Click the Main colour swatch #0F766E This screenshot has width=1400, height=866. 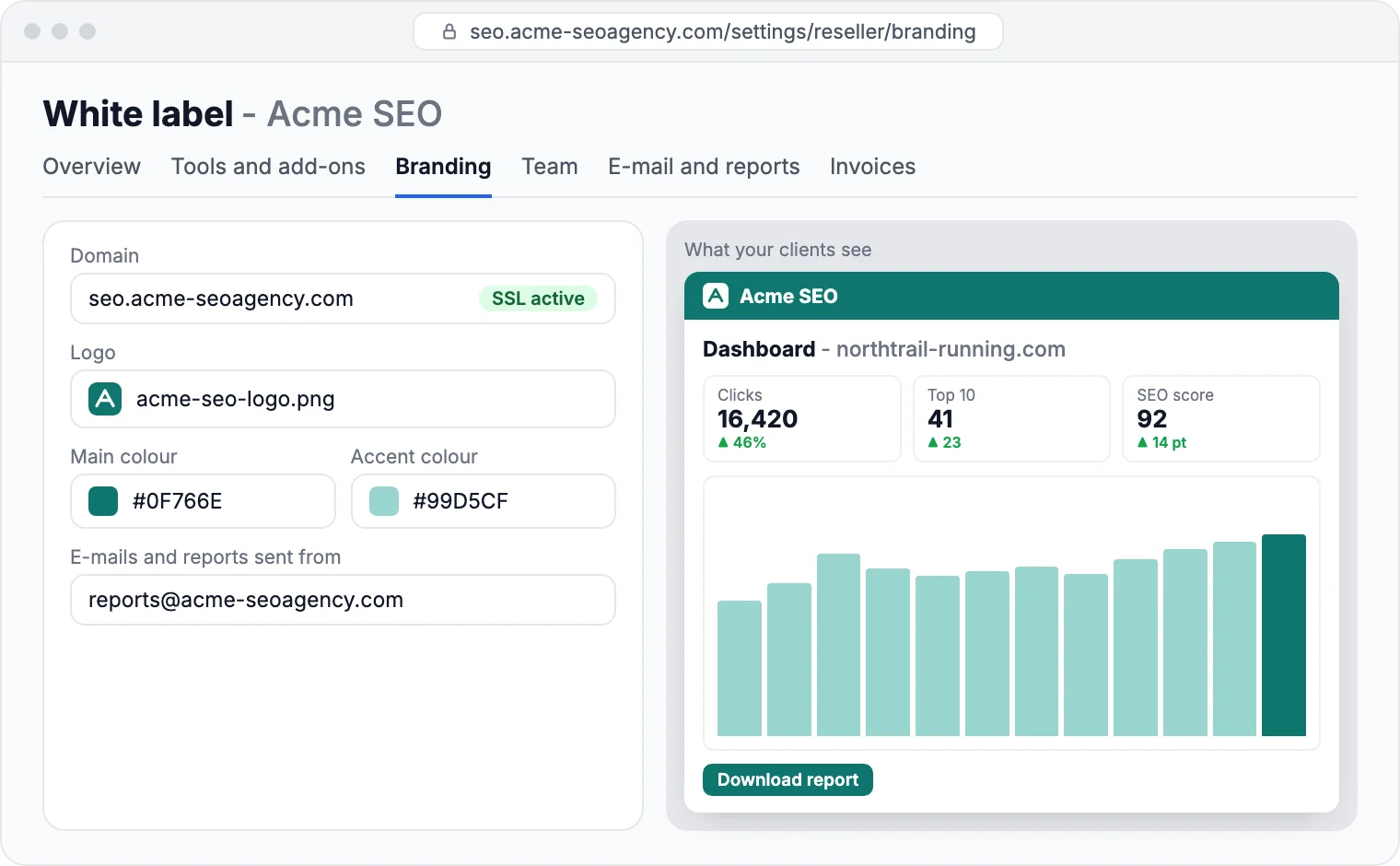click(103, 501)
